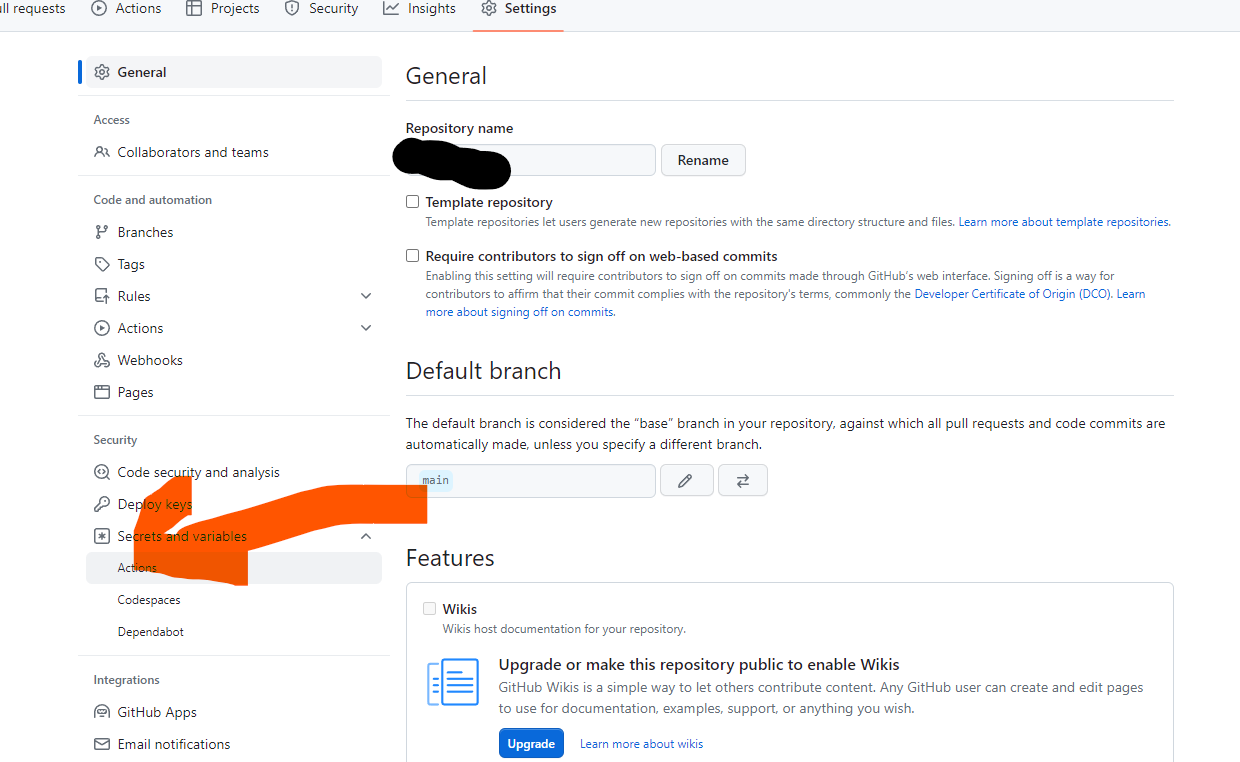Go to Pages settings
The width and height of the screenshot is (1240, 762).
coord(135,392)
